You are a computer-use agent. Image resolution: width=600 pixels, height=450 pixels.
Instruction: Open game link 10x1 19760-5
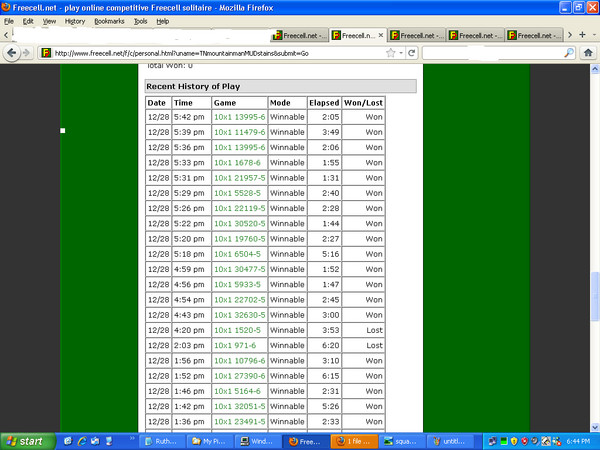239,239
